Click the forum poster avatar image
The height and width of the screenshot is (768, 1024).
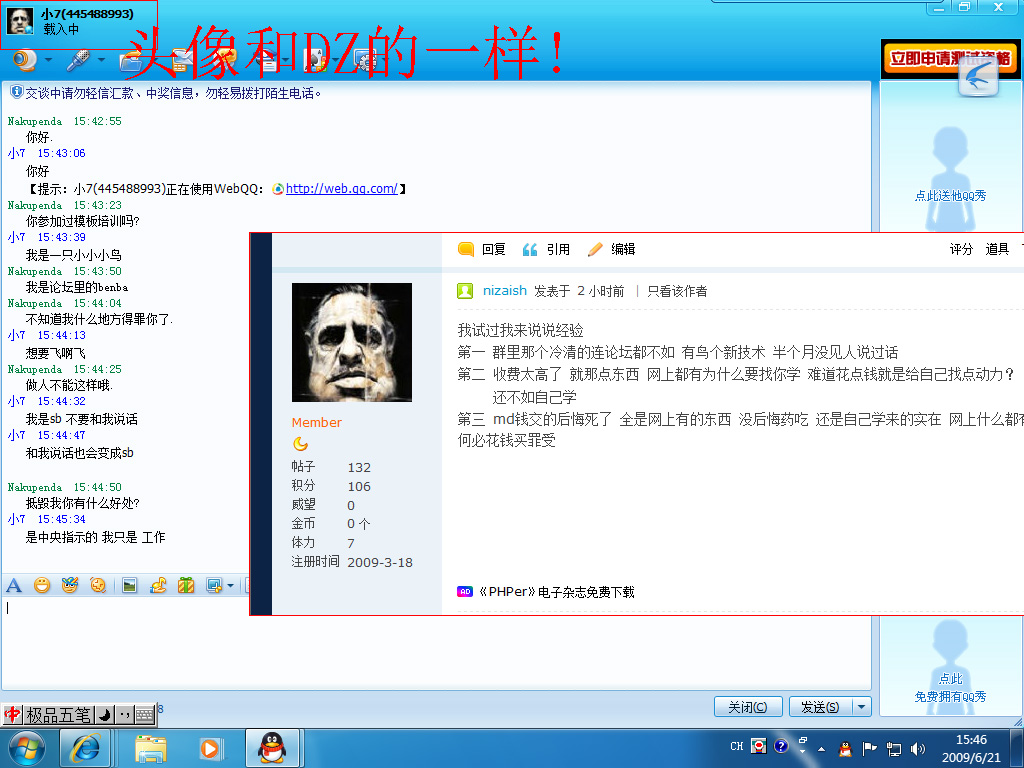[x=351, y=342]
